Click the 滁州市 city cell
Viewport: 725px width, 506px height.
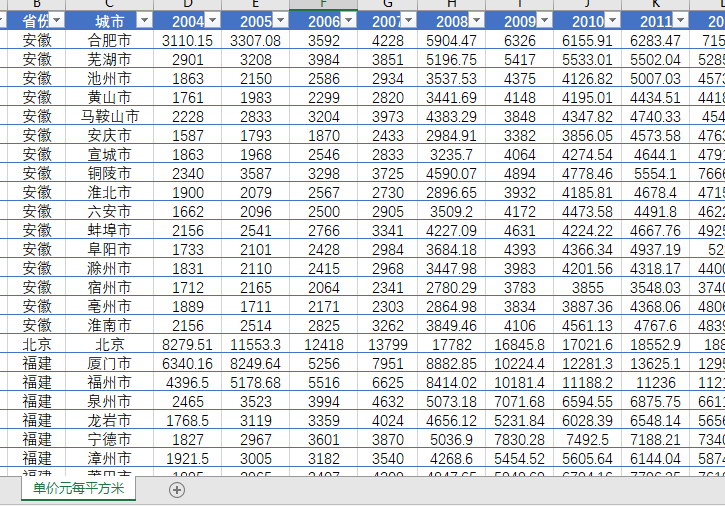pos(110,268)
